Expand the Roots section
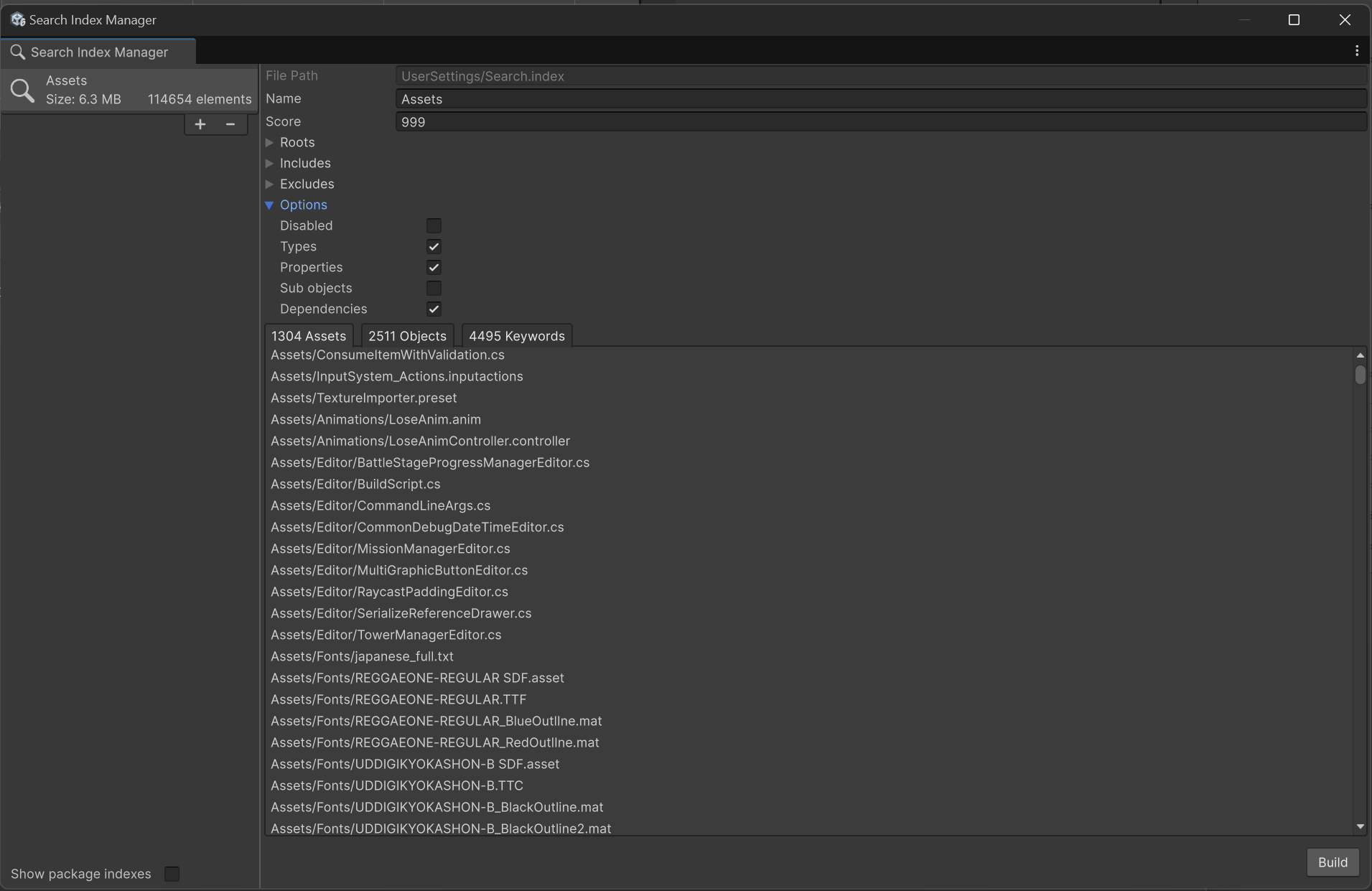Screen dimensions: 1372x891 click(270, 143)
